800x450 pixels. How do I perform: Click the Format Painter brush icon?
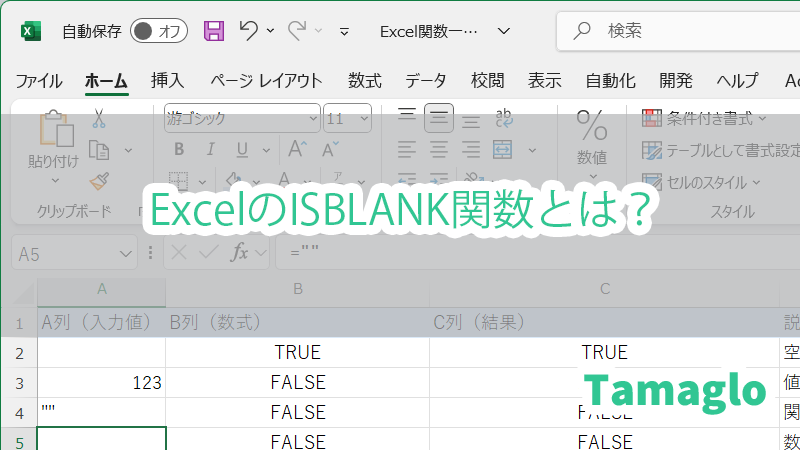click(x=98, y=181)
